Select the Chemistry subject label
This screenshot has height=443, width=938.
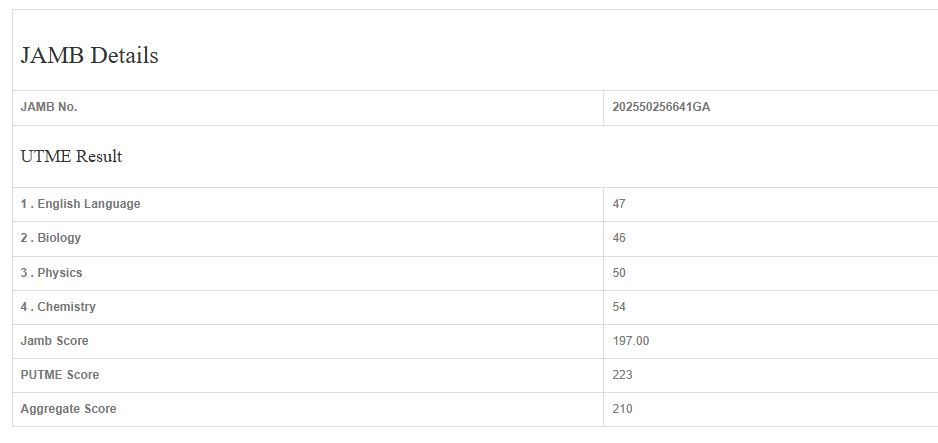coord(66,307)
